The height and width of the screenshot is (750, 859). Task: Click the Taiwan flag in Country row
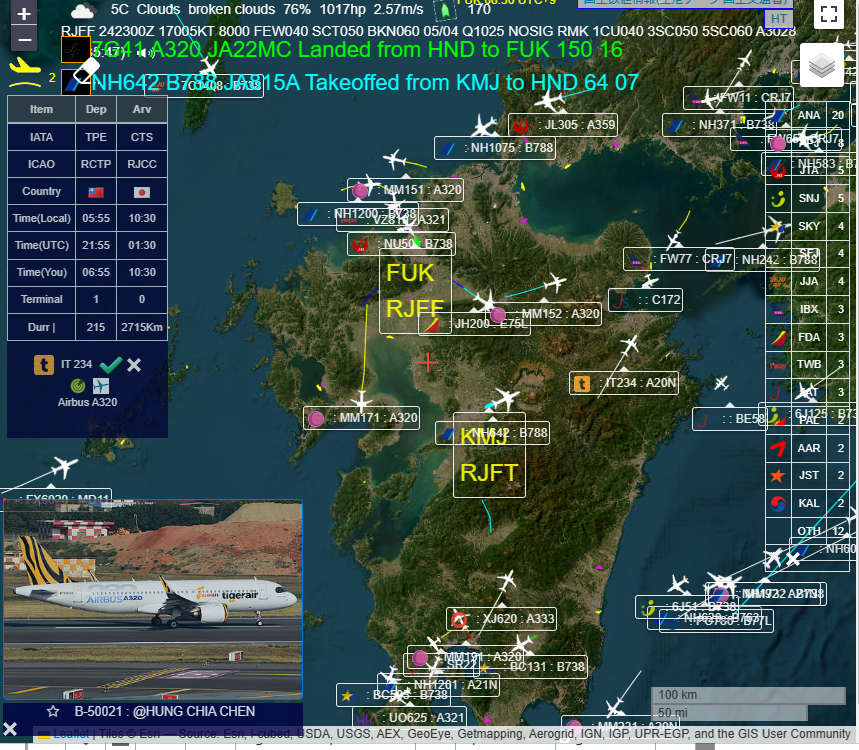pos(96,192)
